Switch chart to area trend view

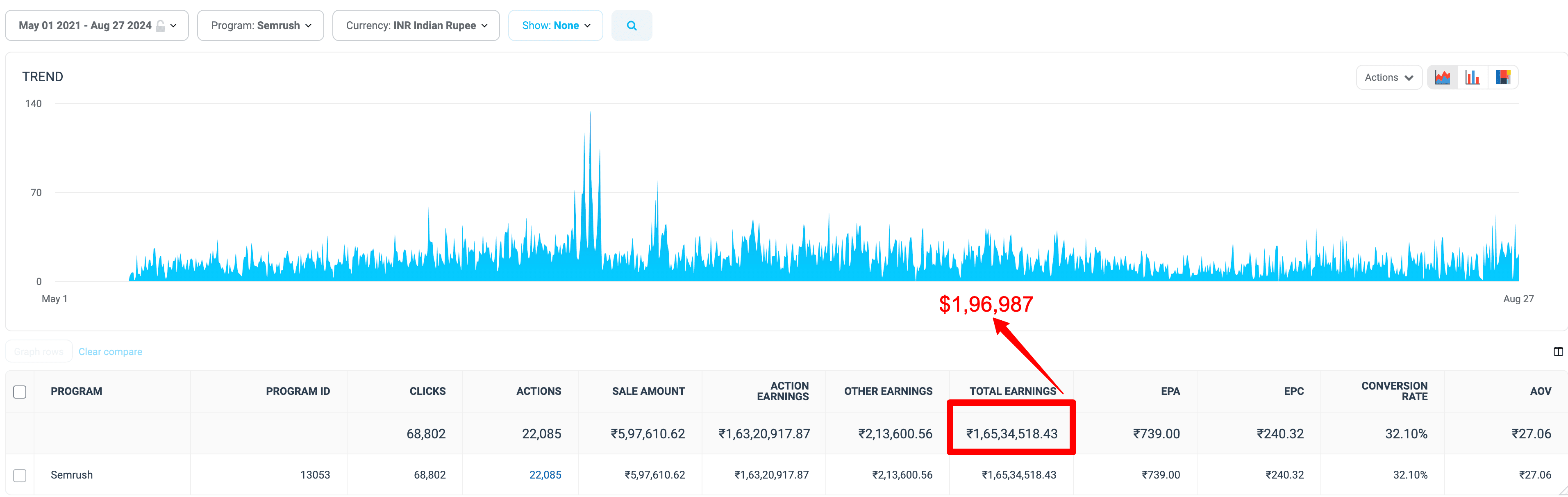(x=1442, y=77)
